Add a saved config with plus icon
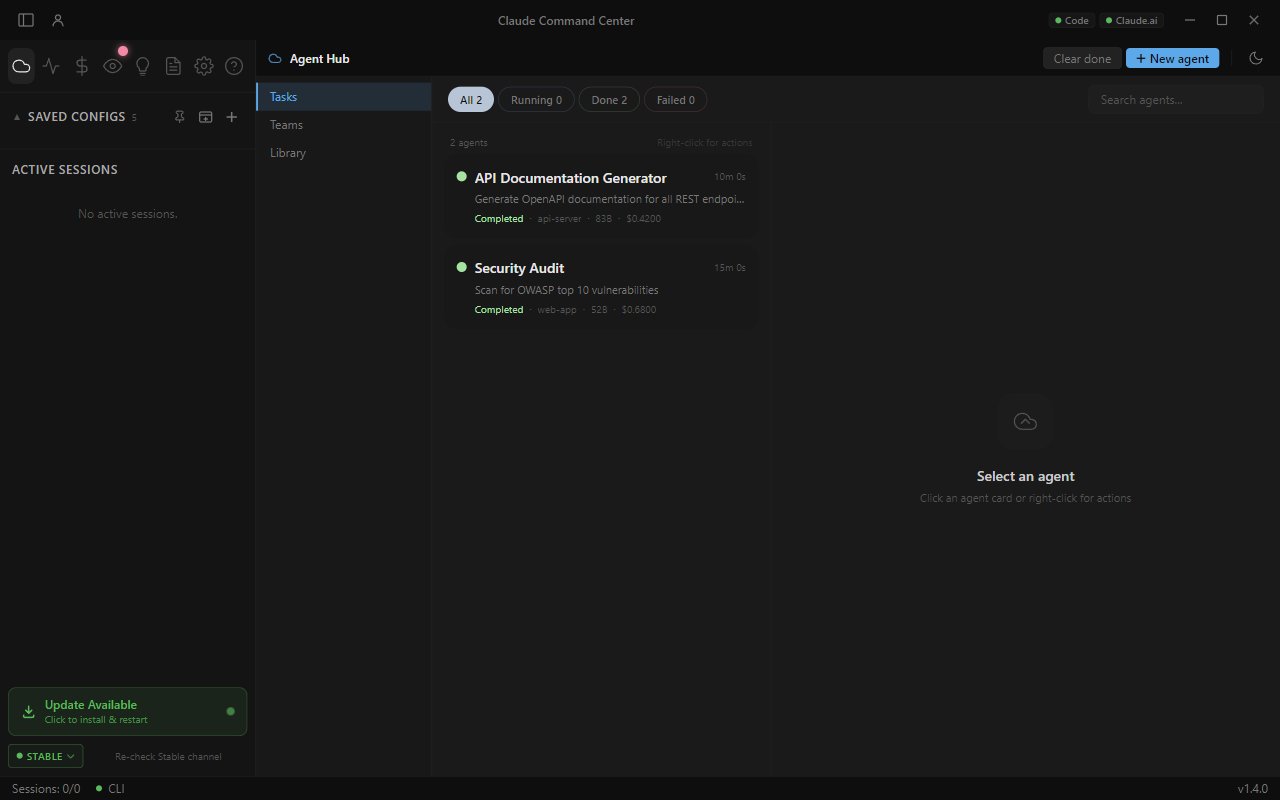The height and width of the screenshot is (800, 1280). (x=232, y=117)
